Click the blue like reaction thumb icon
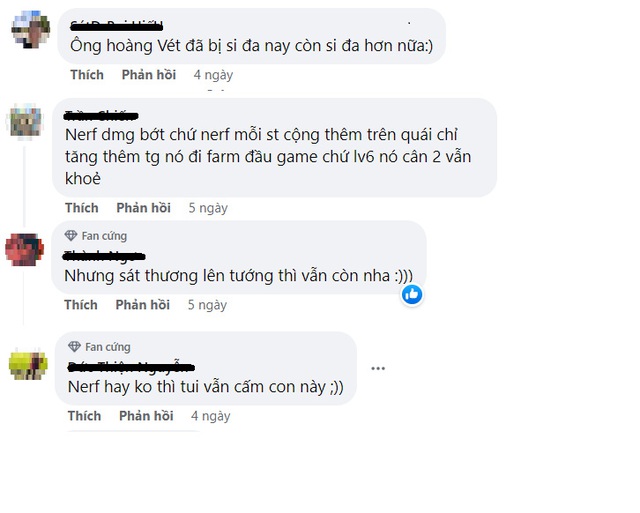This screenshot has height=513, width=640. [x=412, y=294]
